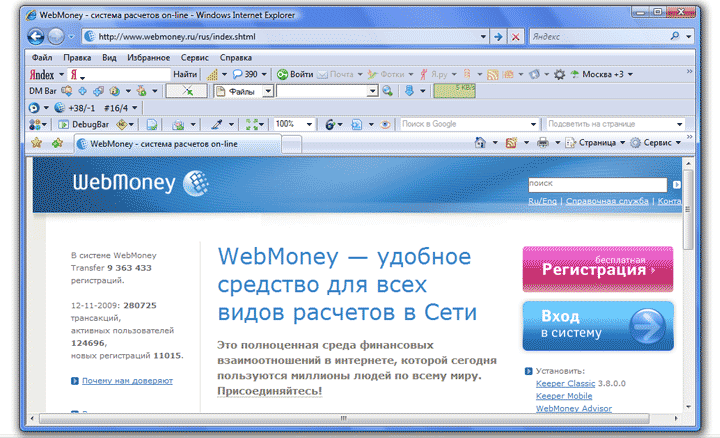Open the address bar history dropdown
The width and height of the screenshot is (720, 438).
(x=483, y=37)
